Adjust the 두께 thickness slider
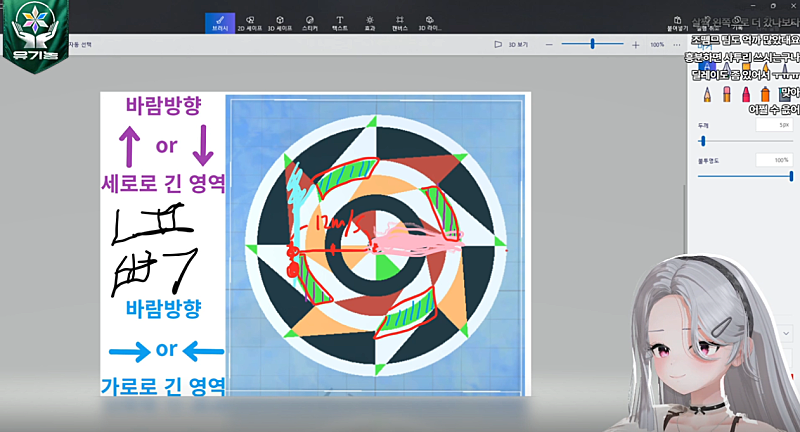The width and height of the screenshot is (800, 432). coord(745,141)
